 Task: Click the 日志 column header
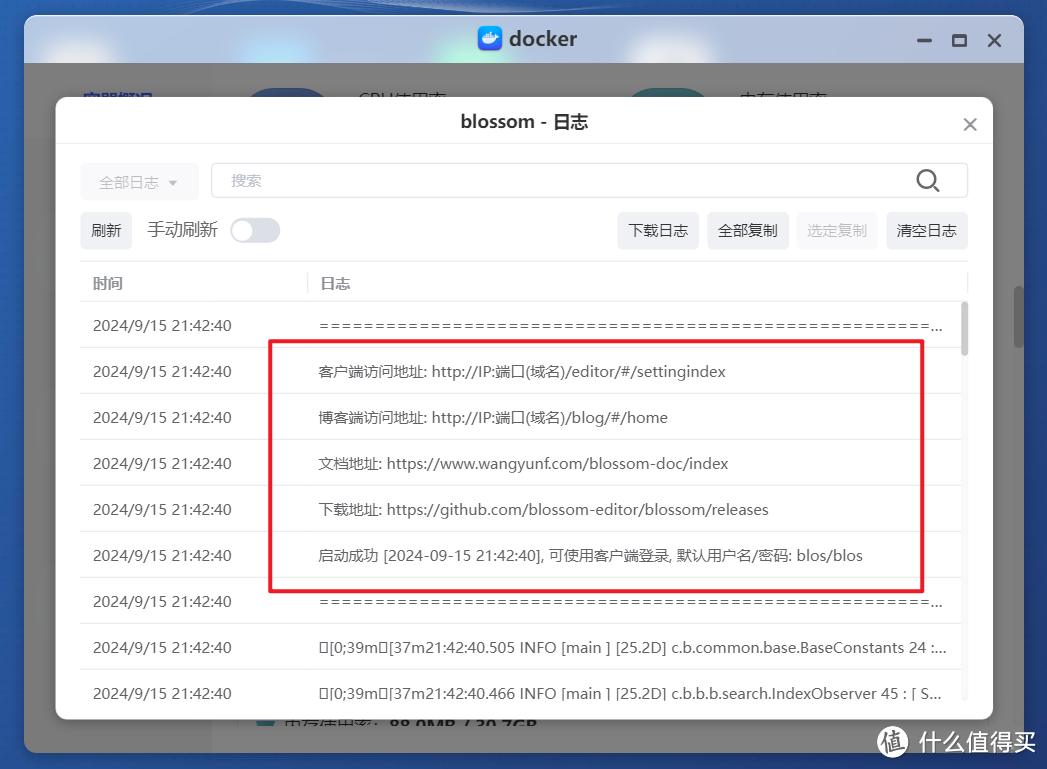point(335,283)
